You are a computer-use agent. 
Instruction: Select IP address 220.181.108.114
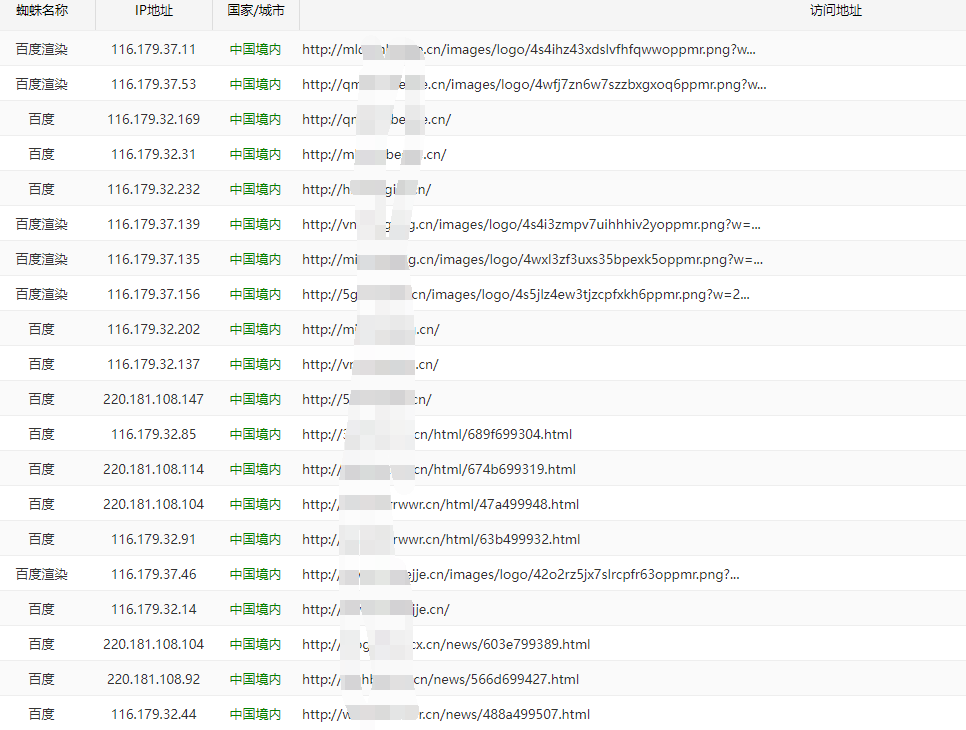[153, 469]
